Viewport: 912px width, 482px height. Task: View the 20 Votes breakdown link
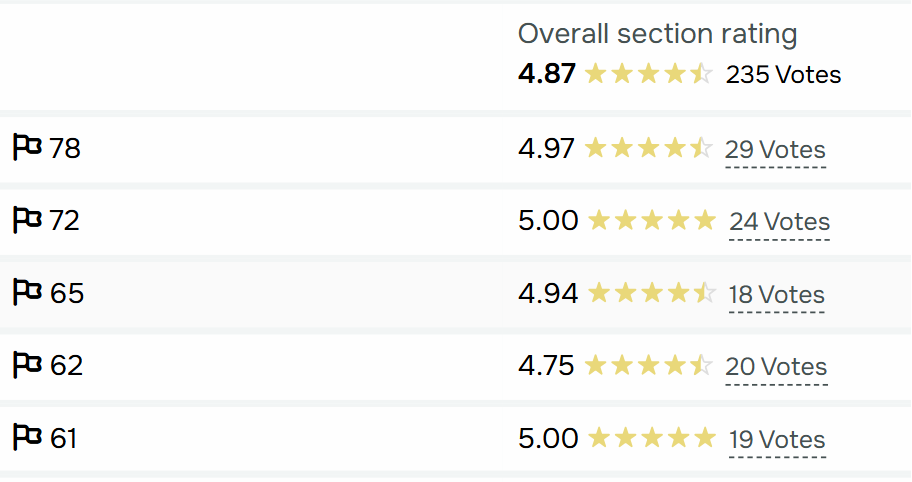[776, 367]
